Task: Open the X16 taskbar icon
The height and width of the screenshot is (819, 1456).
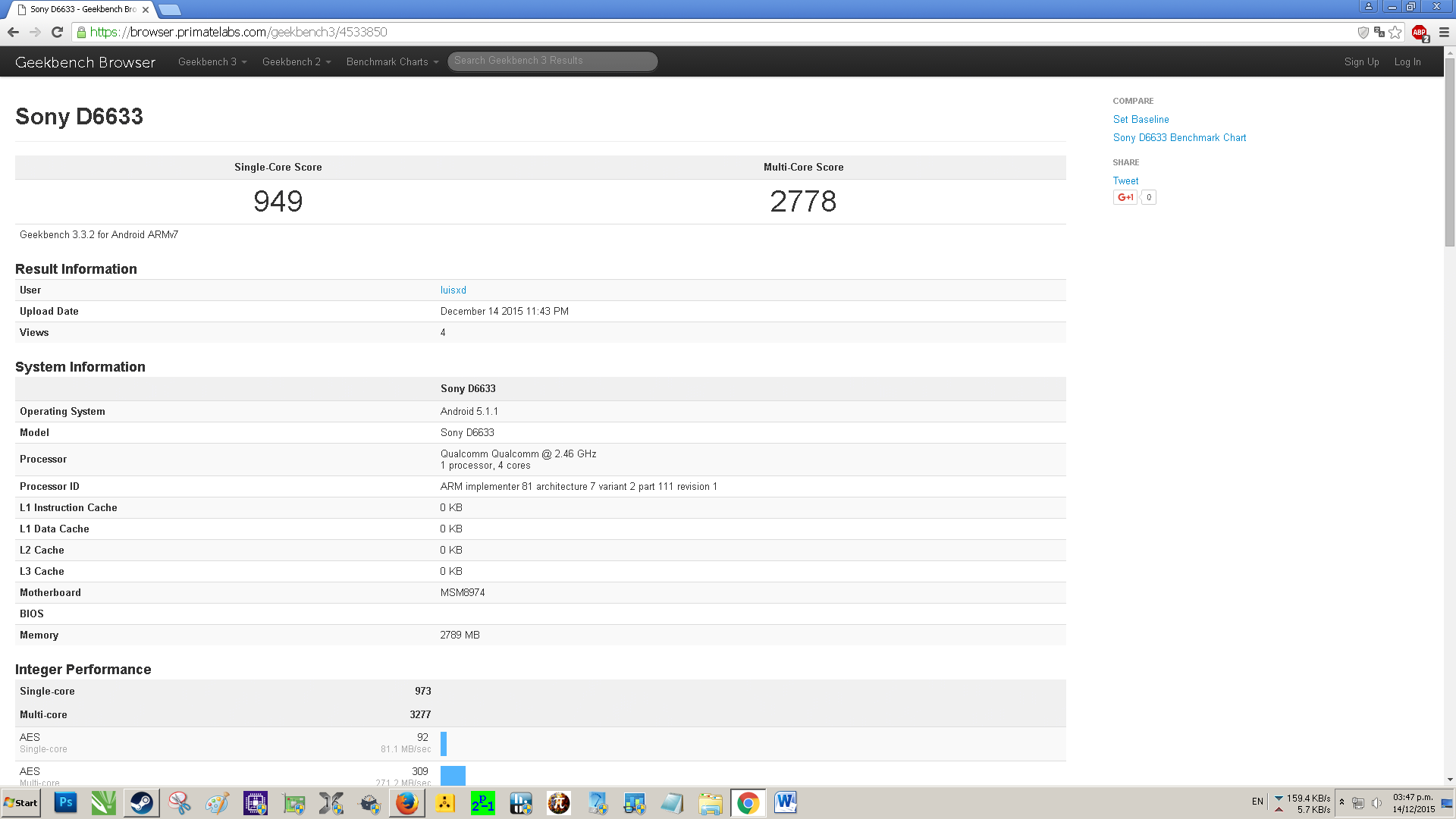Action: (x=331, y=803)
